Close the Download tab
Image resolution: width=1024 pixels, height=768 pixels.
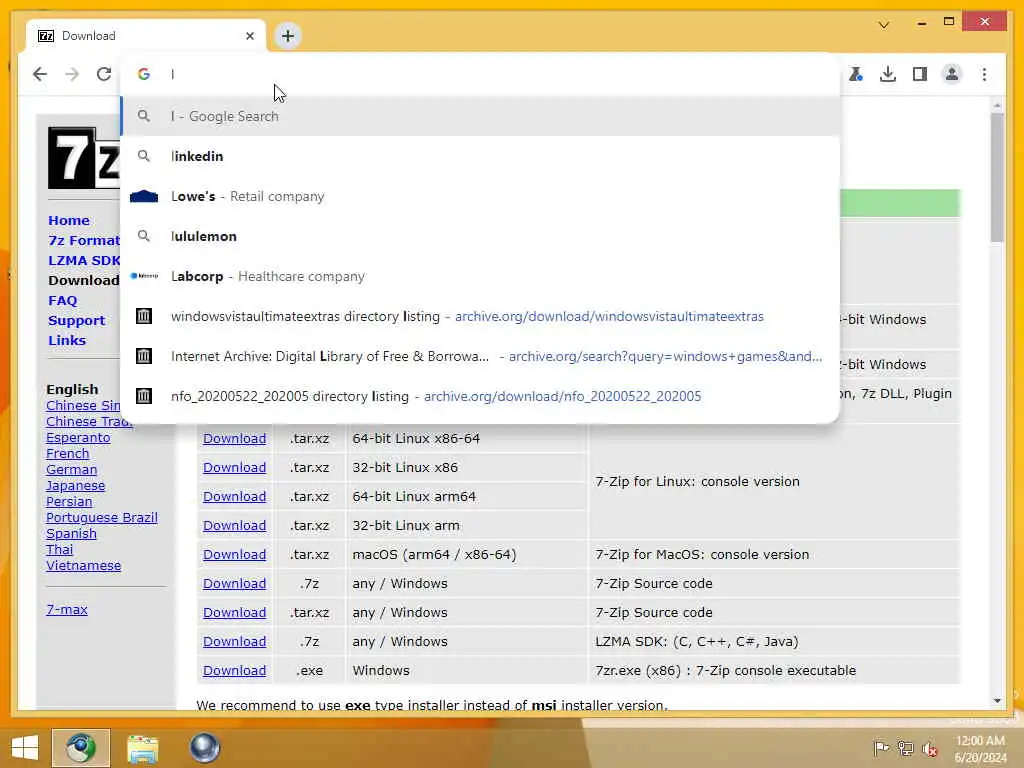coord(249,36)
